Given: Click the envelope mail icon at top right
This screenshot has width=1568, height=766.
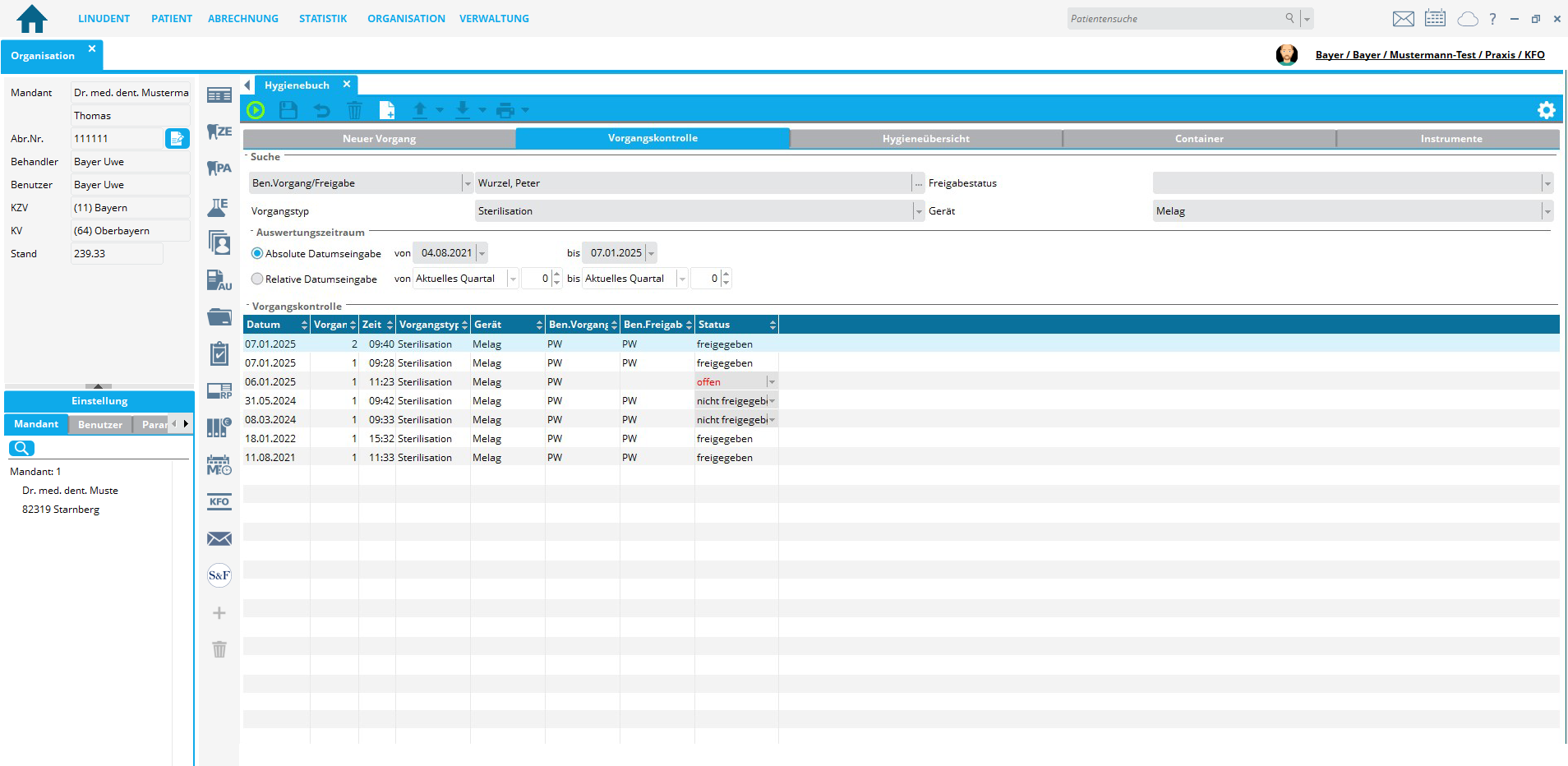Looking at the screenshot, I should pos(1403,19).
